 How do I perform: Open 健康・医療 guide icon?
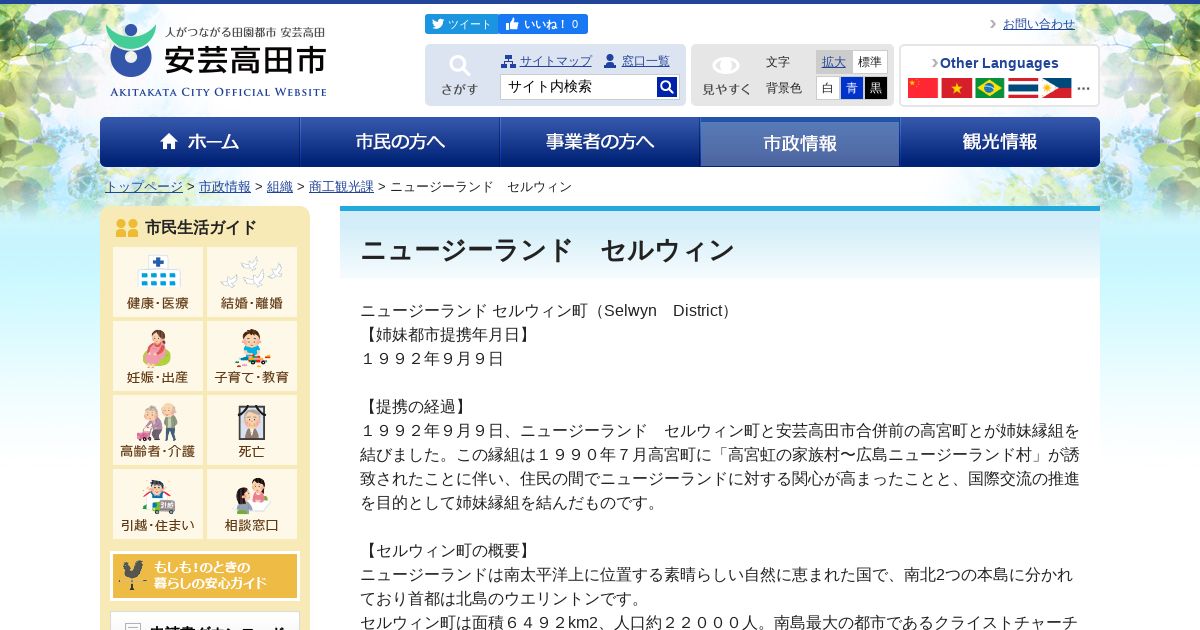coord(158,282)
